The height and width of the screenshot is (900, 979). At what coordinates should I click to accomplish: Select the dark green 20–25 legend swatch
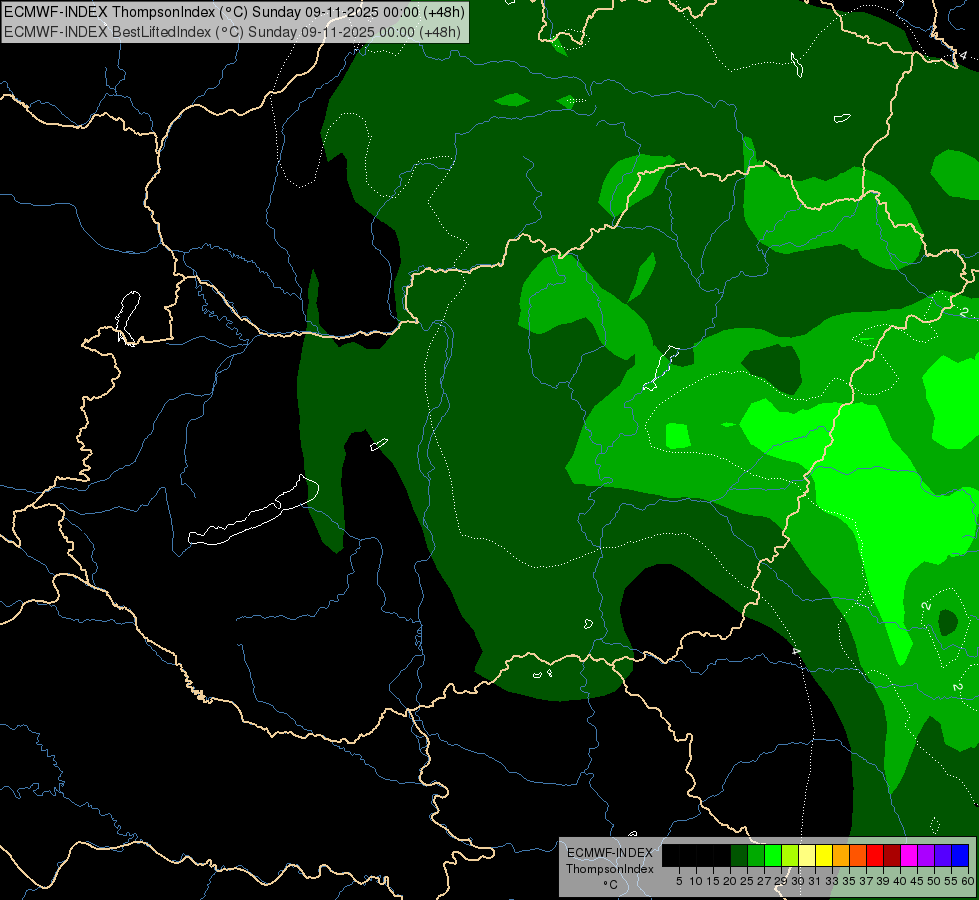tap(739, 855)
